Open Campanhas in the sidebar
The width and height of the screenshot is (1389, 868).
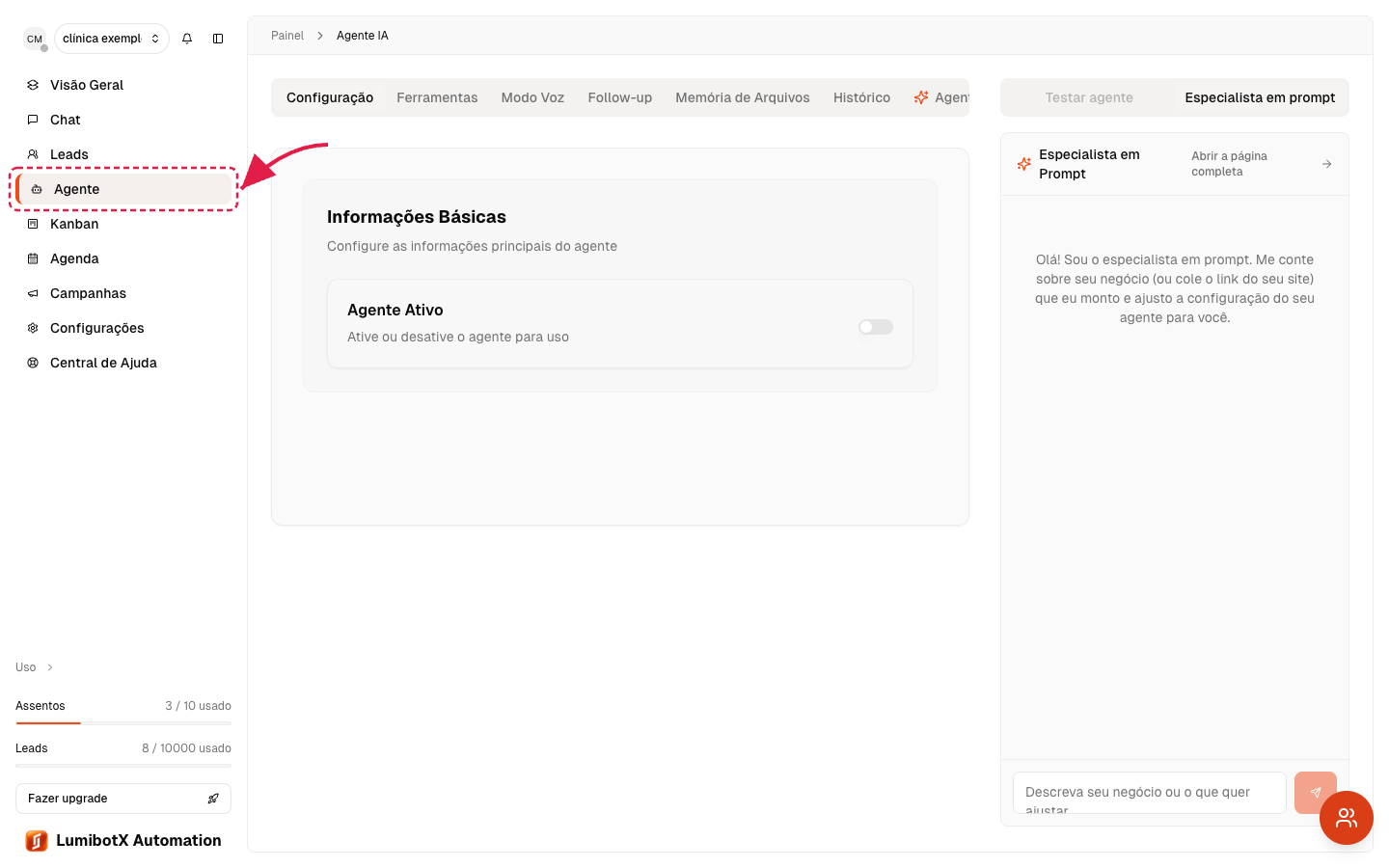pos(123,293)
